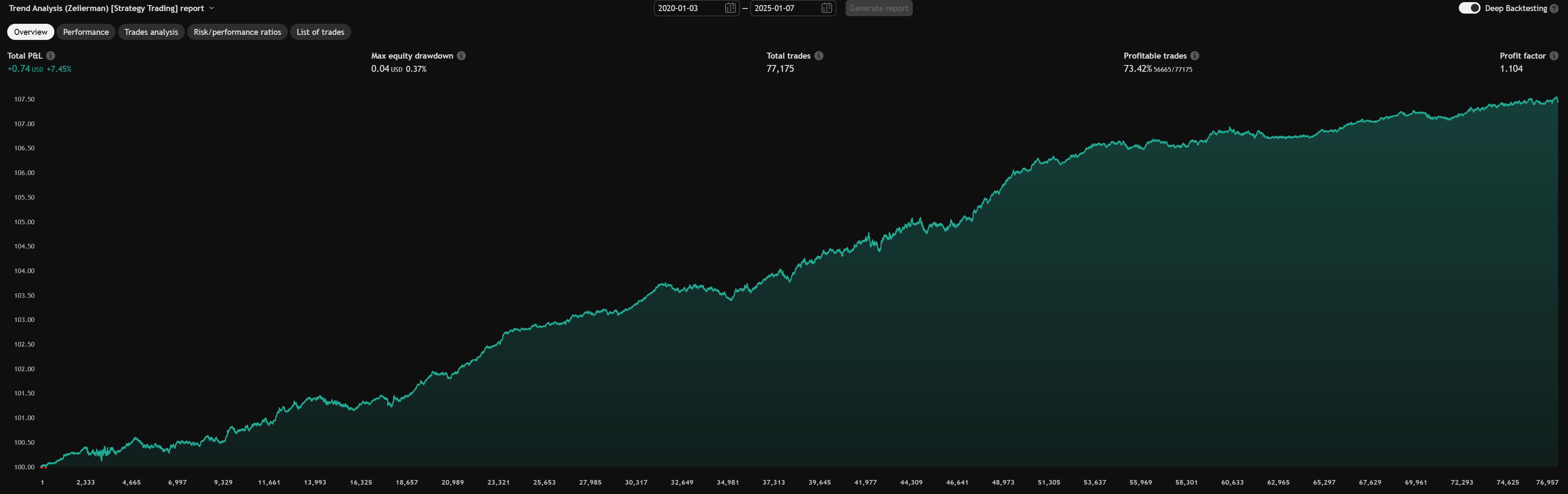Click info icon next to Total trades
This screenshot has width=1568, height=494.
[x=819, y=55]
